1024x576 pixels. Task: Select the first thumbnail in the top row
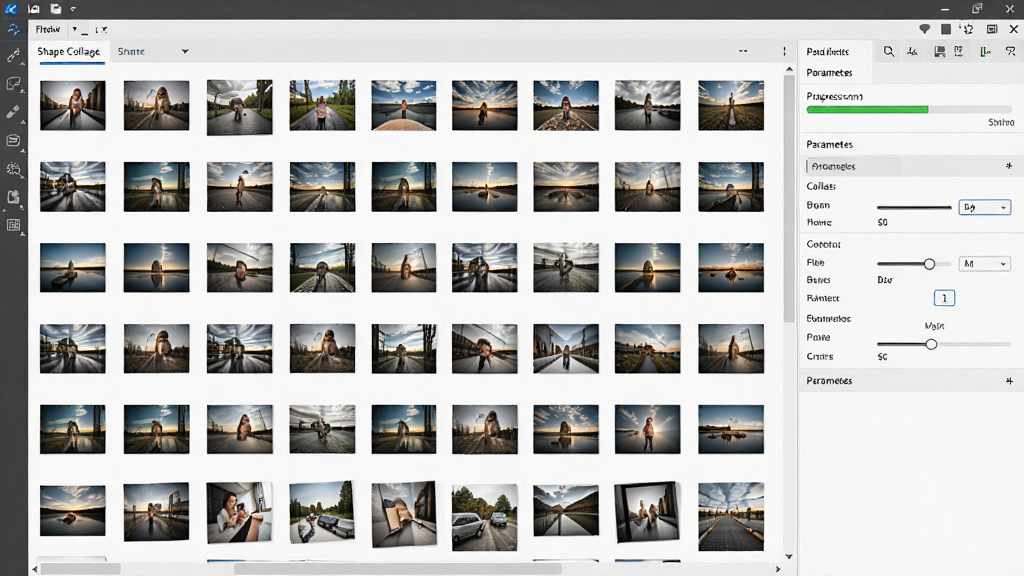72,105
